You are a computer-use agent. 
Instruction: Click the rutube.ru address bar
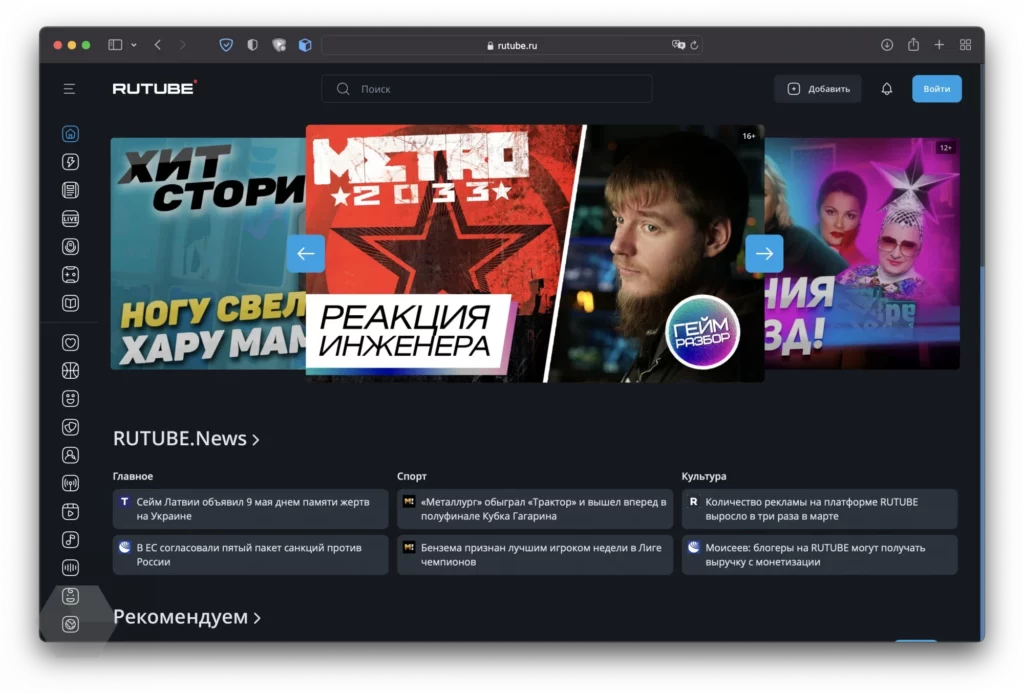click(512, 45)
